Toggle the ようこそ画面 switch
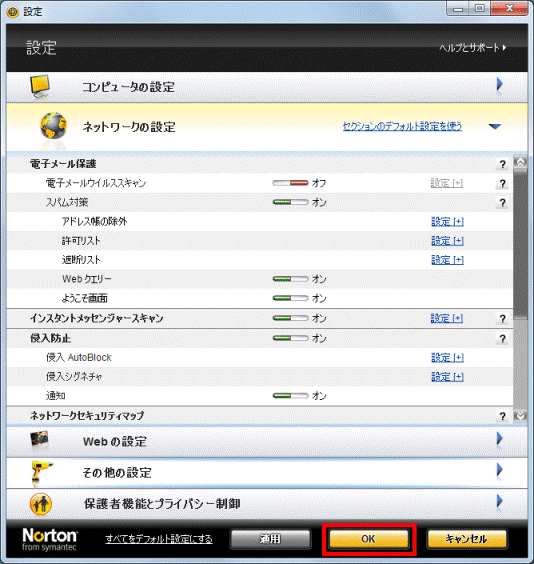534x564 pixels. (290, 298)
